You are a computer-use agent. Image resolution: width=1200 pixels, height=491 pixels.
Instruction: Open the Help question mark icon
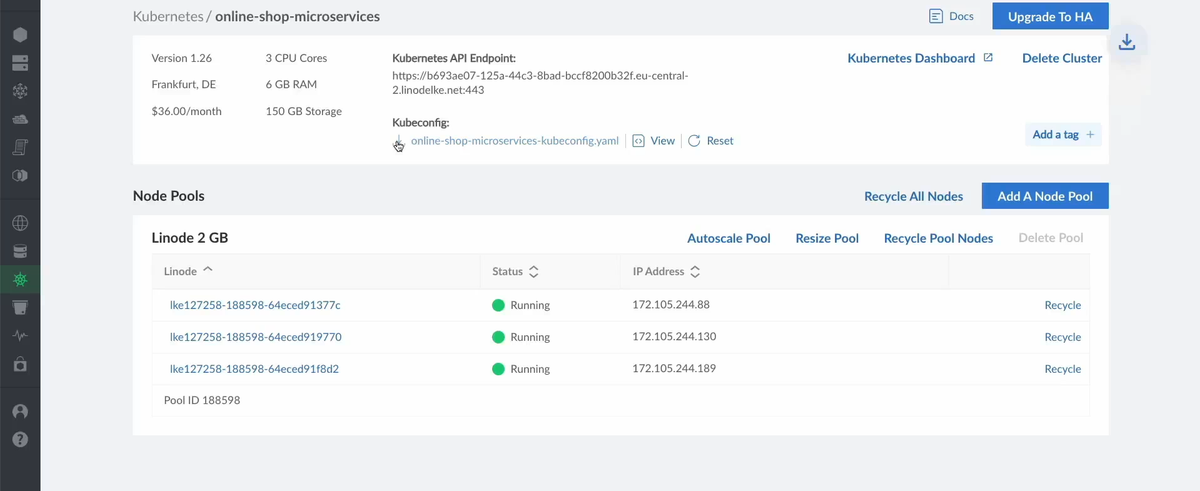pyautogui.click(x=20, y=439)
